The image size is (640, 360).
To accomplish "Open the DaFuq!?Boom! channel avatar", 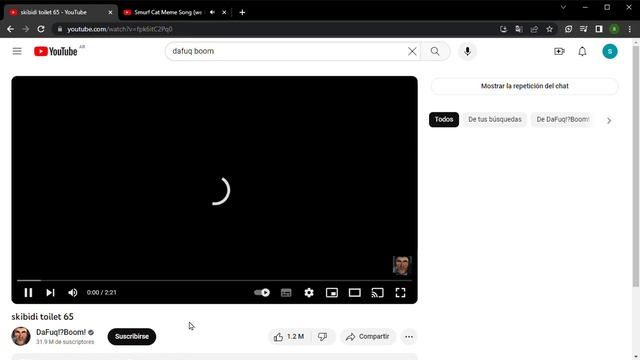I will tap(21, 336).
